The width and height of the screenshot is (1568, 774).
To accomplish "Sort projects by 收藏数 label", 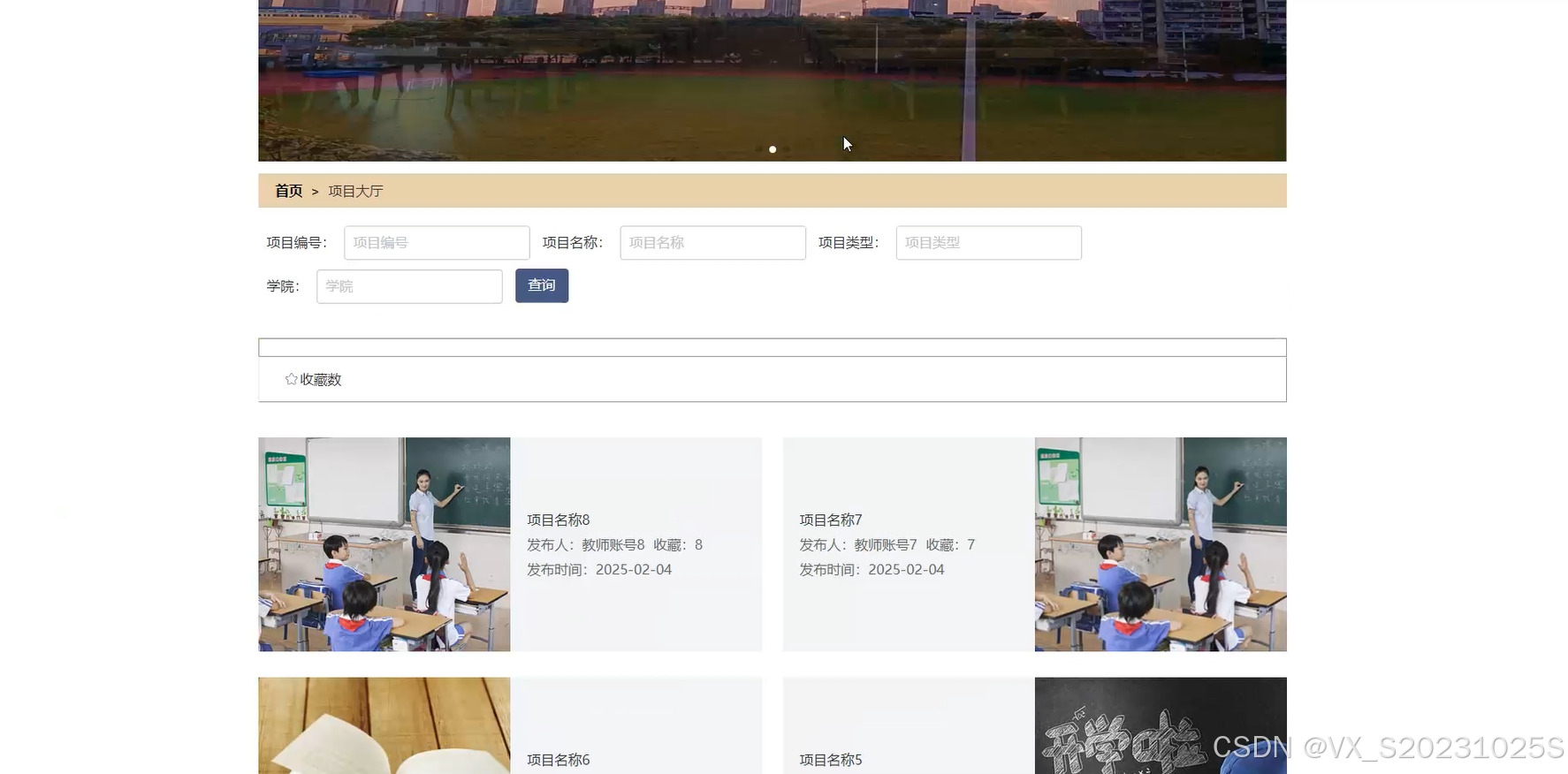I will point(321,379).
